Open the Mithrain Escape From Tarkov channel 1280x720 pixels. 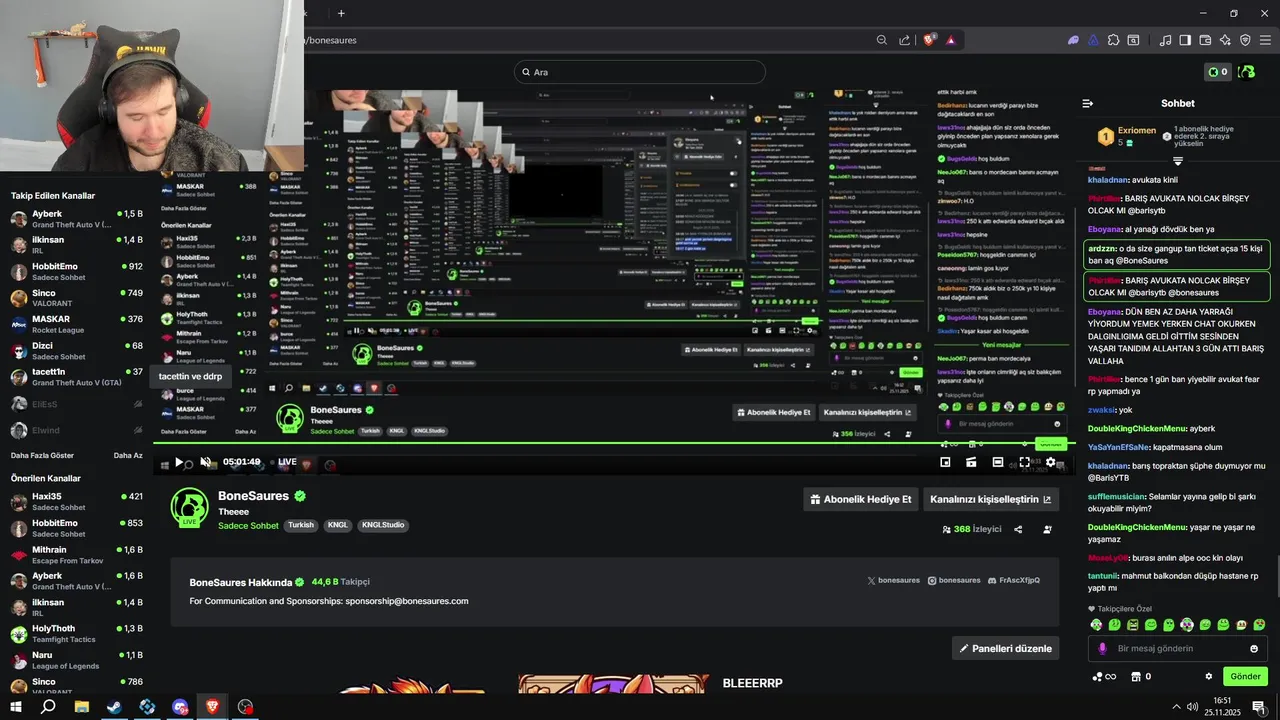(76, 555)
